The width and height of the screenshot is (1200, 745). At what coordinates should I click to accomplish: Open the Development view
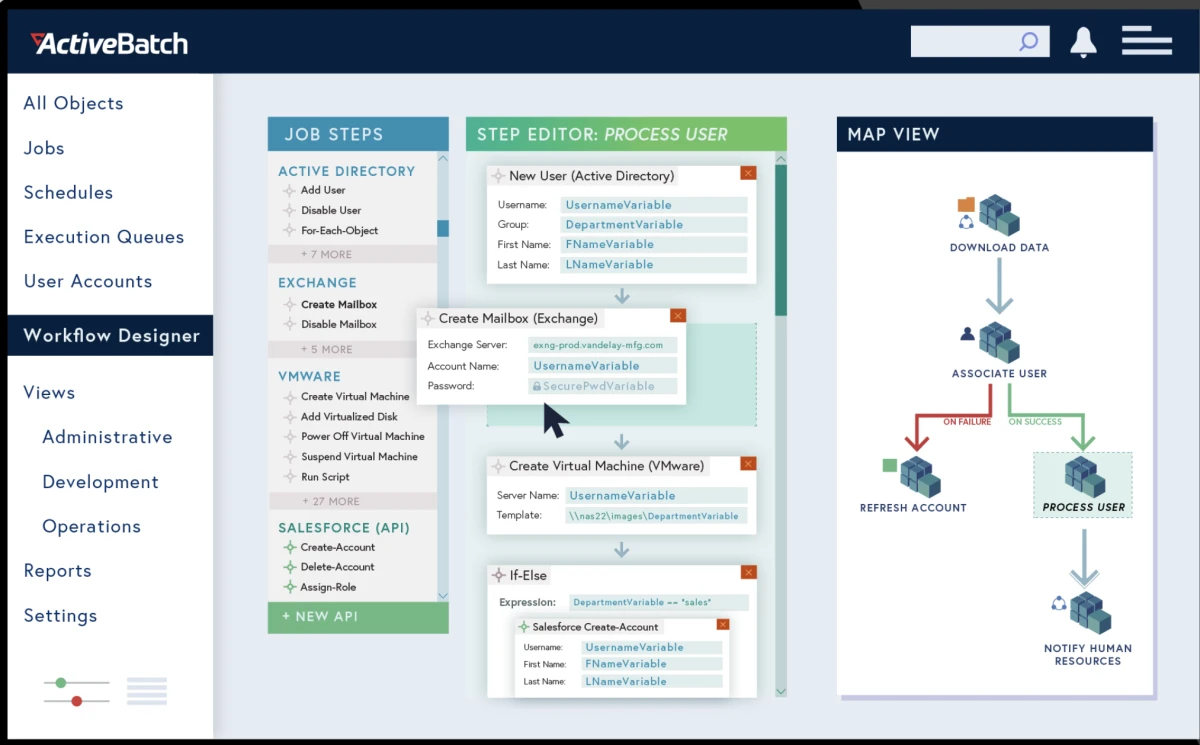(x=101, y=482)
